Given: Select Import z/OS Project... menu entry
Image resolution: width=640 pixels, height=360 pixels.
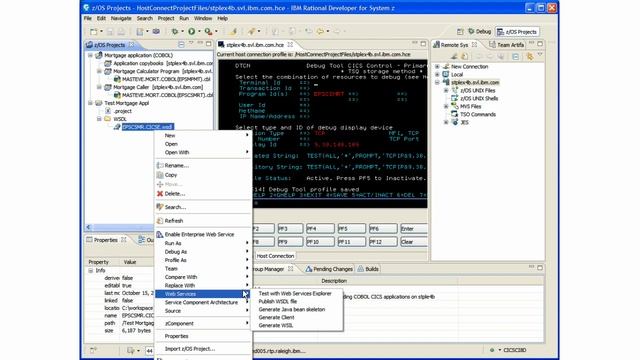Looking at the screenshot, I should coord(203,349).
